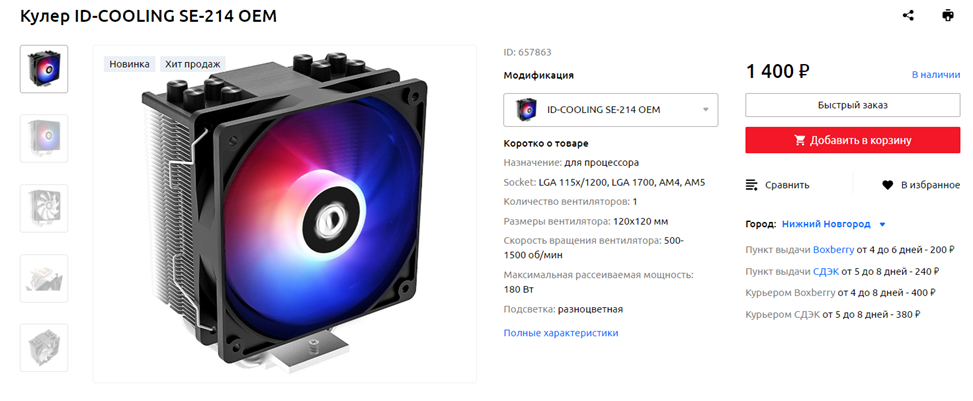Add product with Добавить в корзину

853,140
